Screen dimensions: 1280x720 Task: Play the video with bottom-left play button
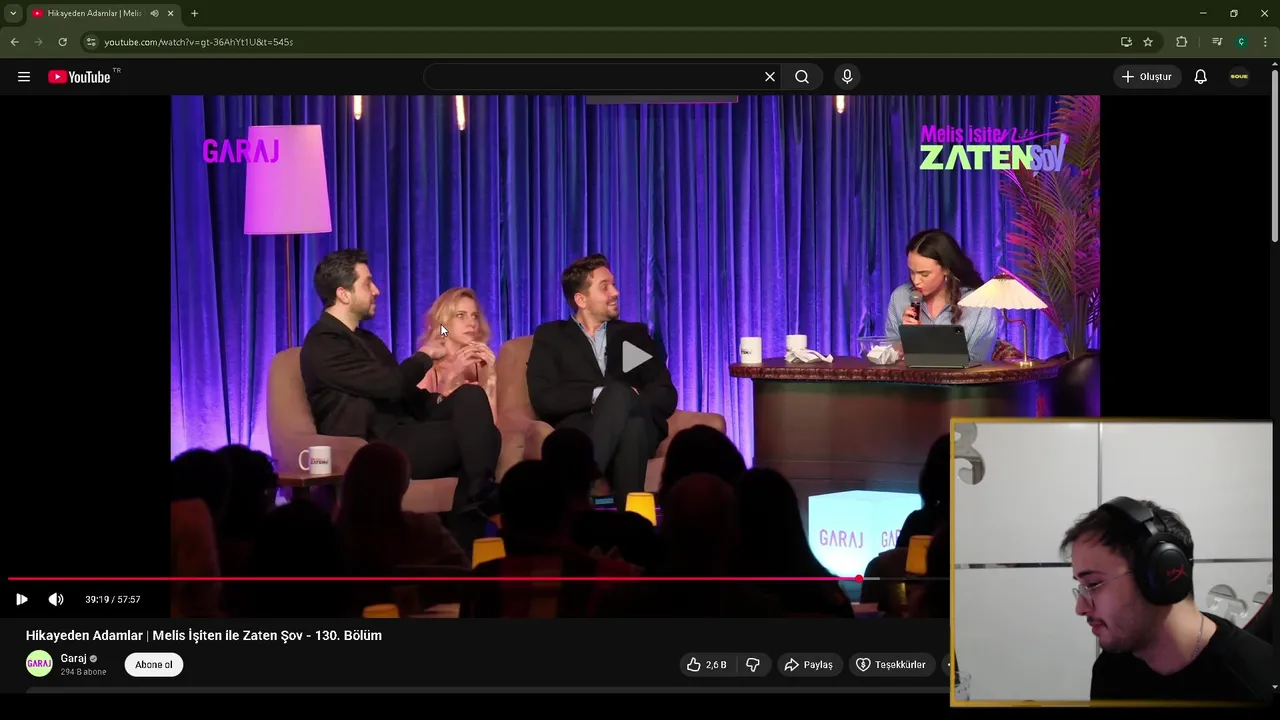tap(22, 599)
